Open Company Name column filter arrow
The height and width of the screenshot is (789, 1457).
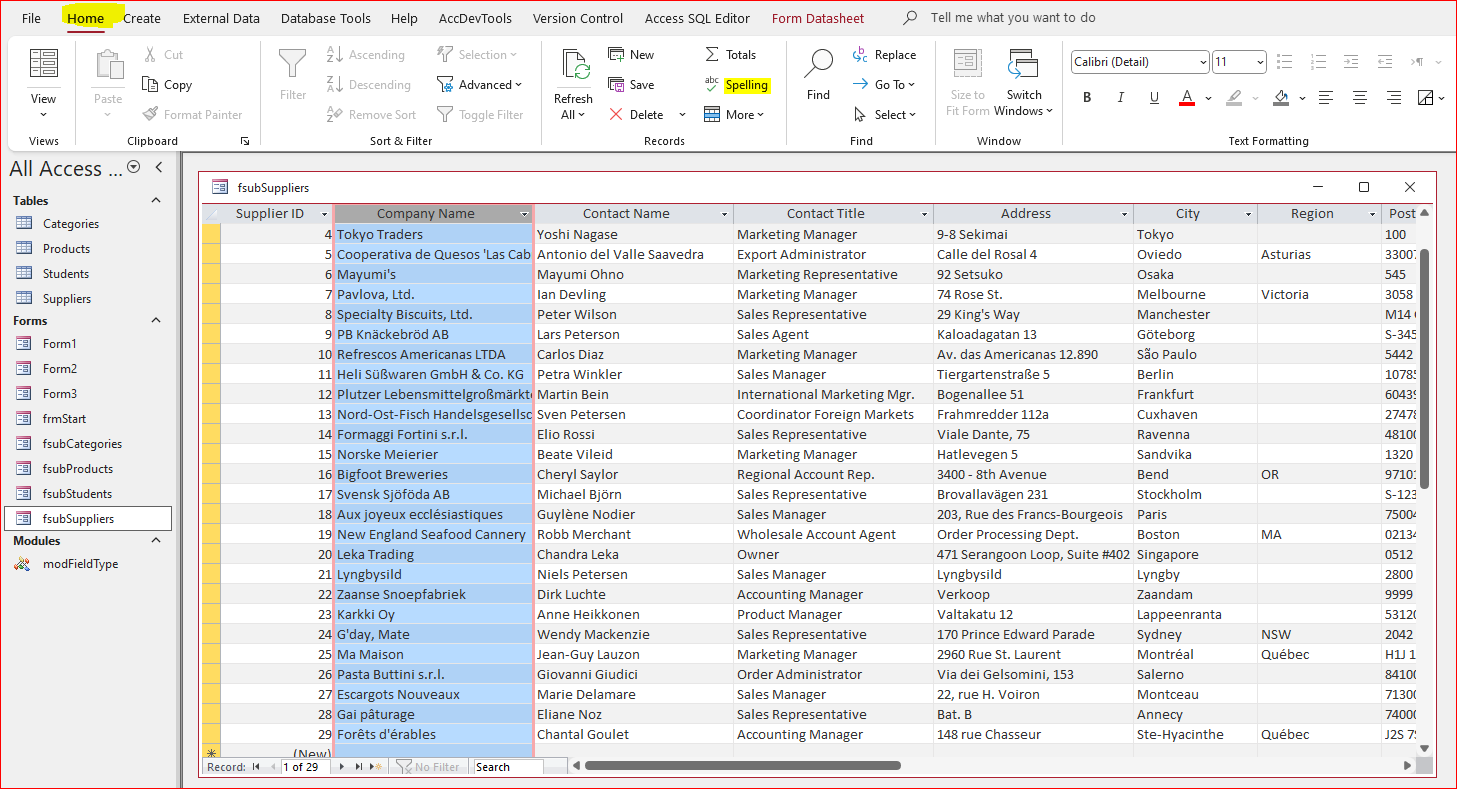[x=524, y=214]
